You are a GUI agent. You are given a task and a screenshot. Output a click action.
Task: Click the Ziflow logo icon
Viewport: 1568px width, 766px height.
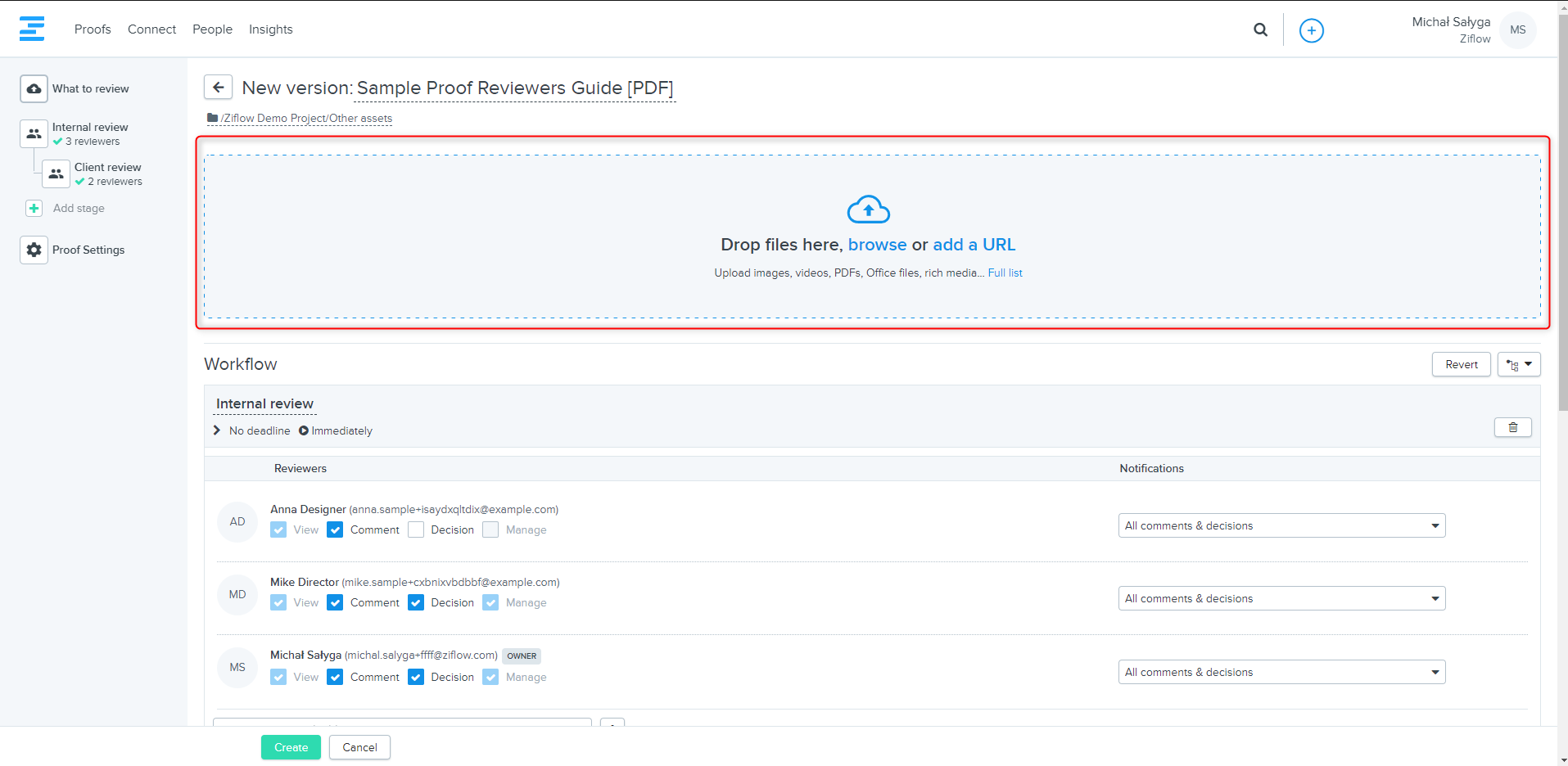(32, 29)
